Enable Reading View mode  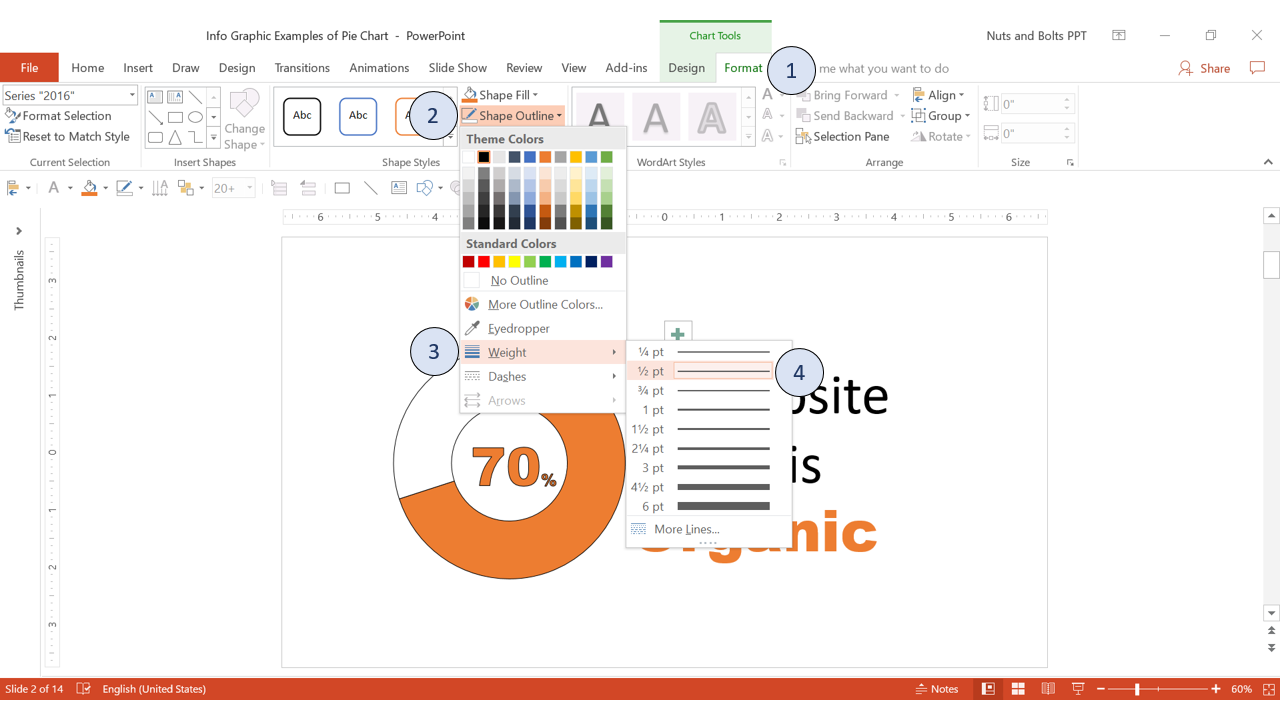click(1048, 689)
